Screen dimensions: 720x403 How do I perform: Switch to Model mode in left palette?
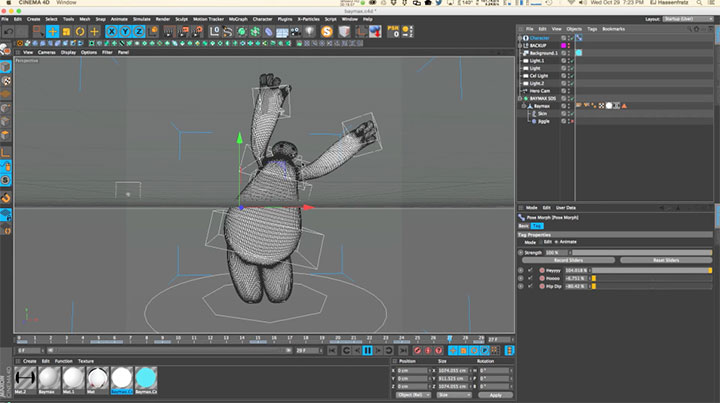6,67
